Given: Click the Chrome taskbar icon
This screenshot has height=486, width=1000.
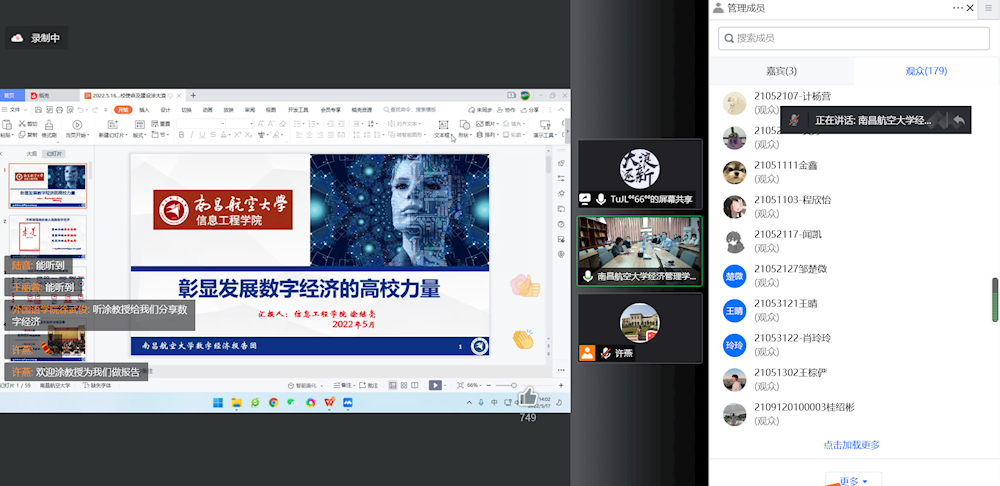Looking at the screenshot, I should pyautogui.click(x=274, y=402).
